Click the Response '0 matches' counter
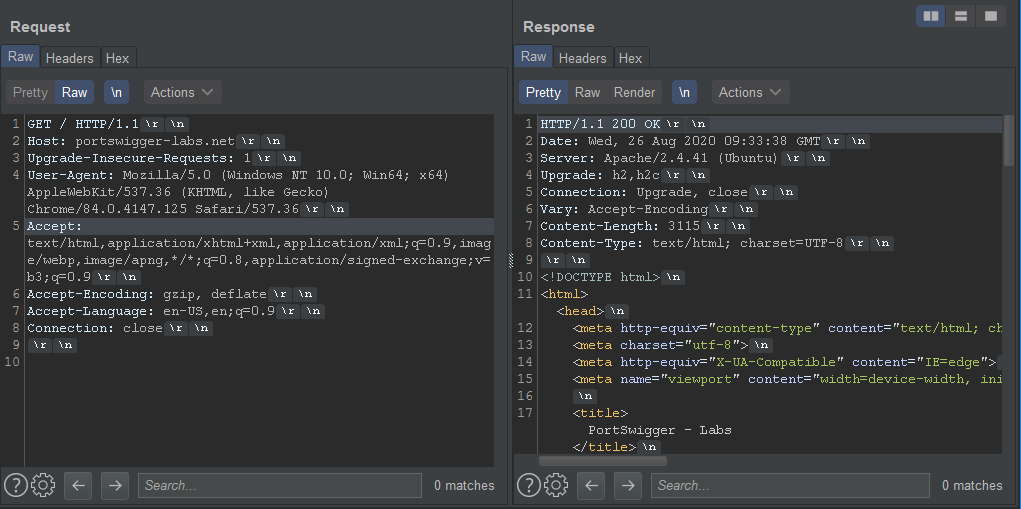 pyautogui.click(x=972, y=486)
